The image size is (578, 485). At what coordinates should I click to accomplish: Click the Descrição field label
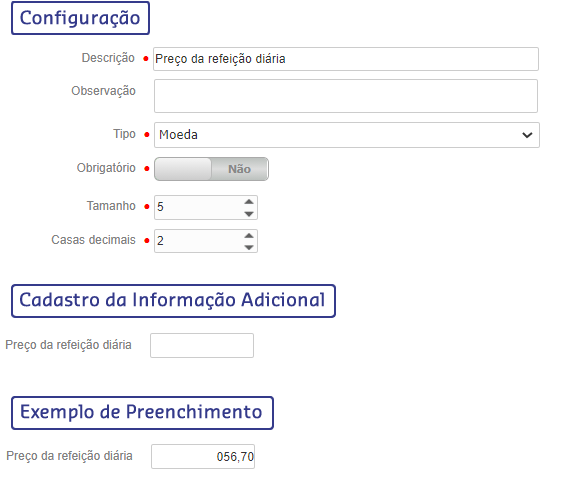tap(108, 58)
